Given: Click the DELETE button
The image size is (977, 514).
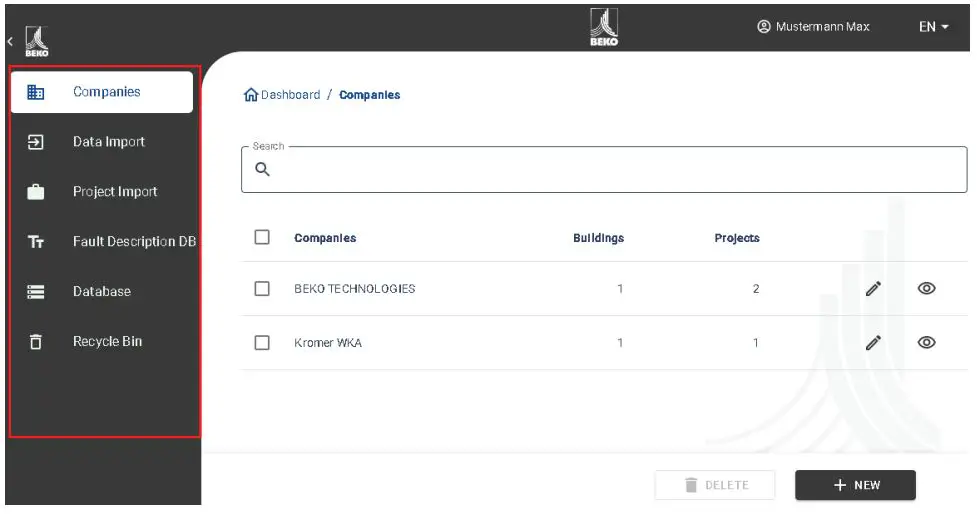Looking at the screenshot, I should coord(715,485).
